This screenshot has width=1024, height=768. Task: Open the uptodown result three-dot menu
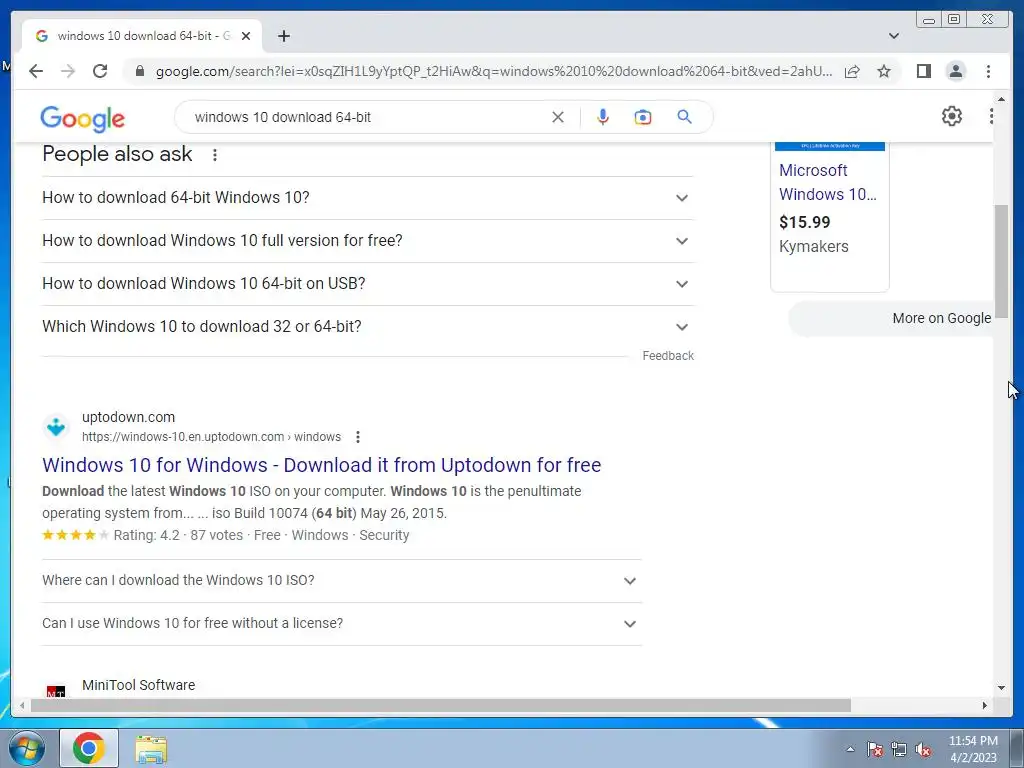point(357,437)
